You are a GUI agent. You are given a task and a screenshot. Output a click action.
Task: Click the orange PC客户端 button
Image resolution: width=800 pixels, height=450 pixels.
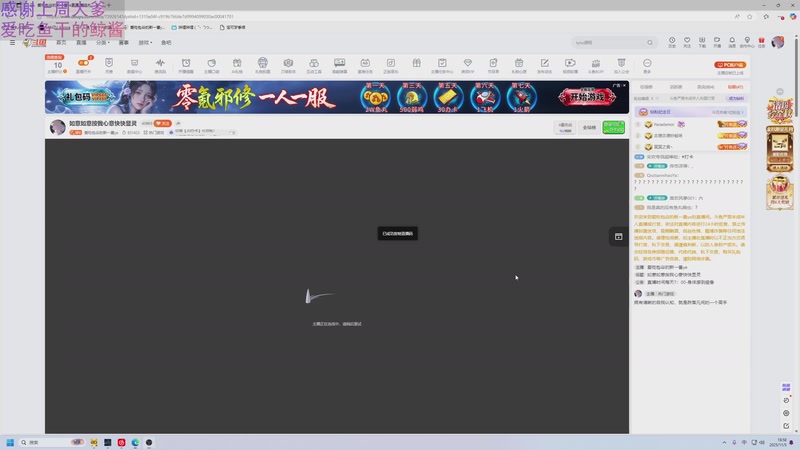730,65
